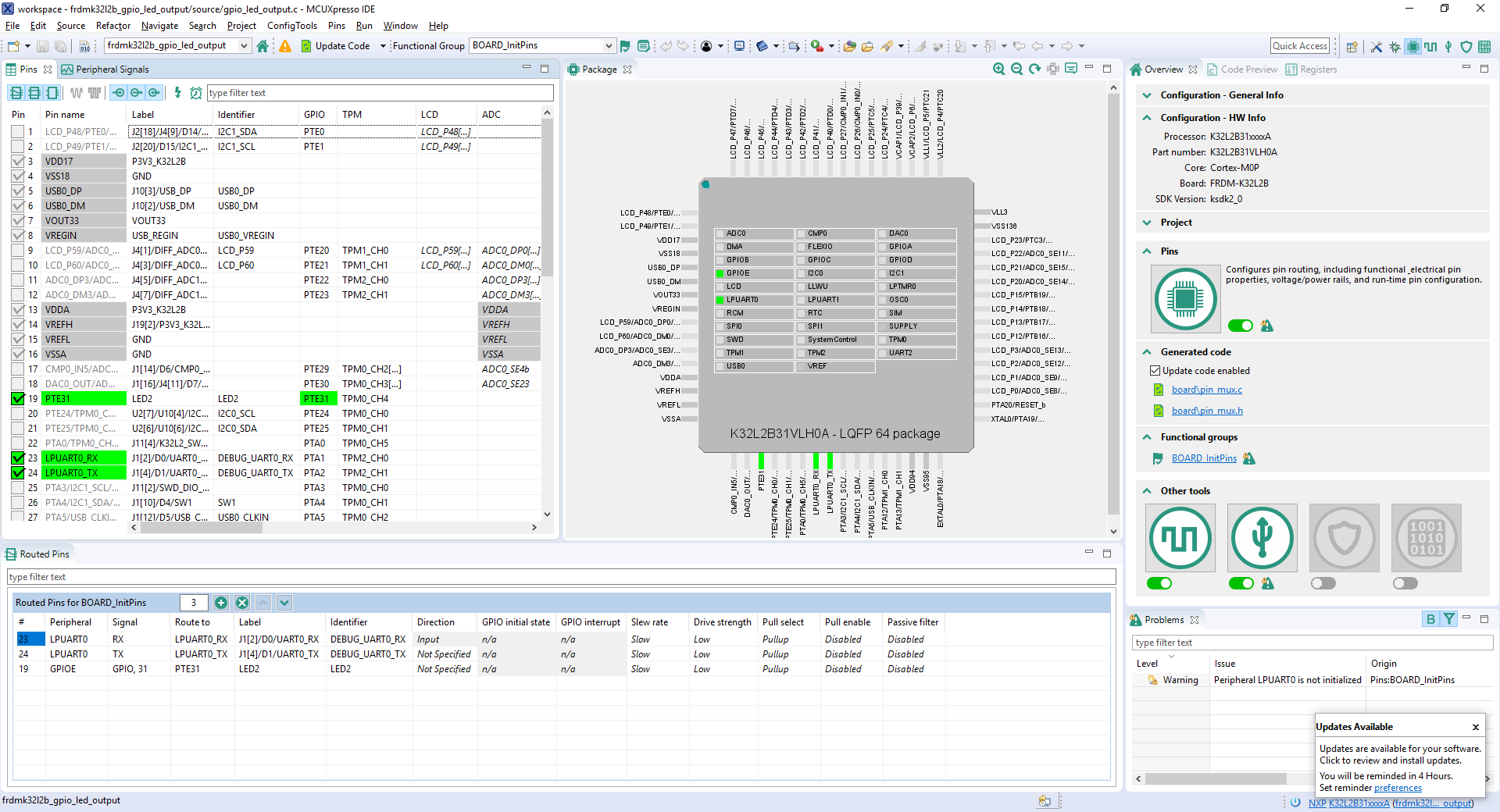The height and width of the screenshot is (812, 1500).
Task: Click the Pins table horizontal scrollbar
Action: pos(202,528)
